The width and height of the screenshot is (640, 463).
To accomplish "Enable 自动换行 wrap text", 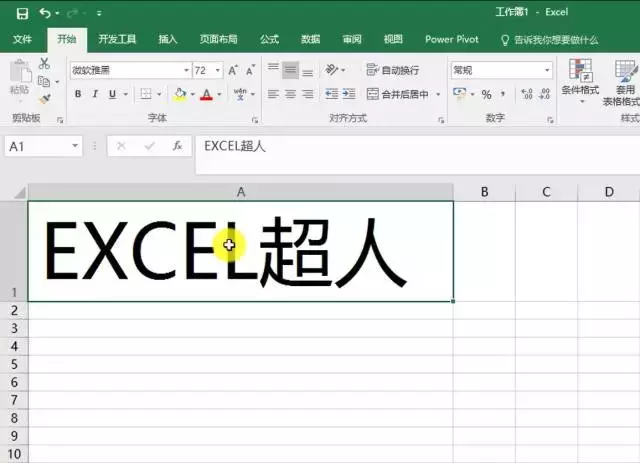I will point(393,70).
